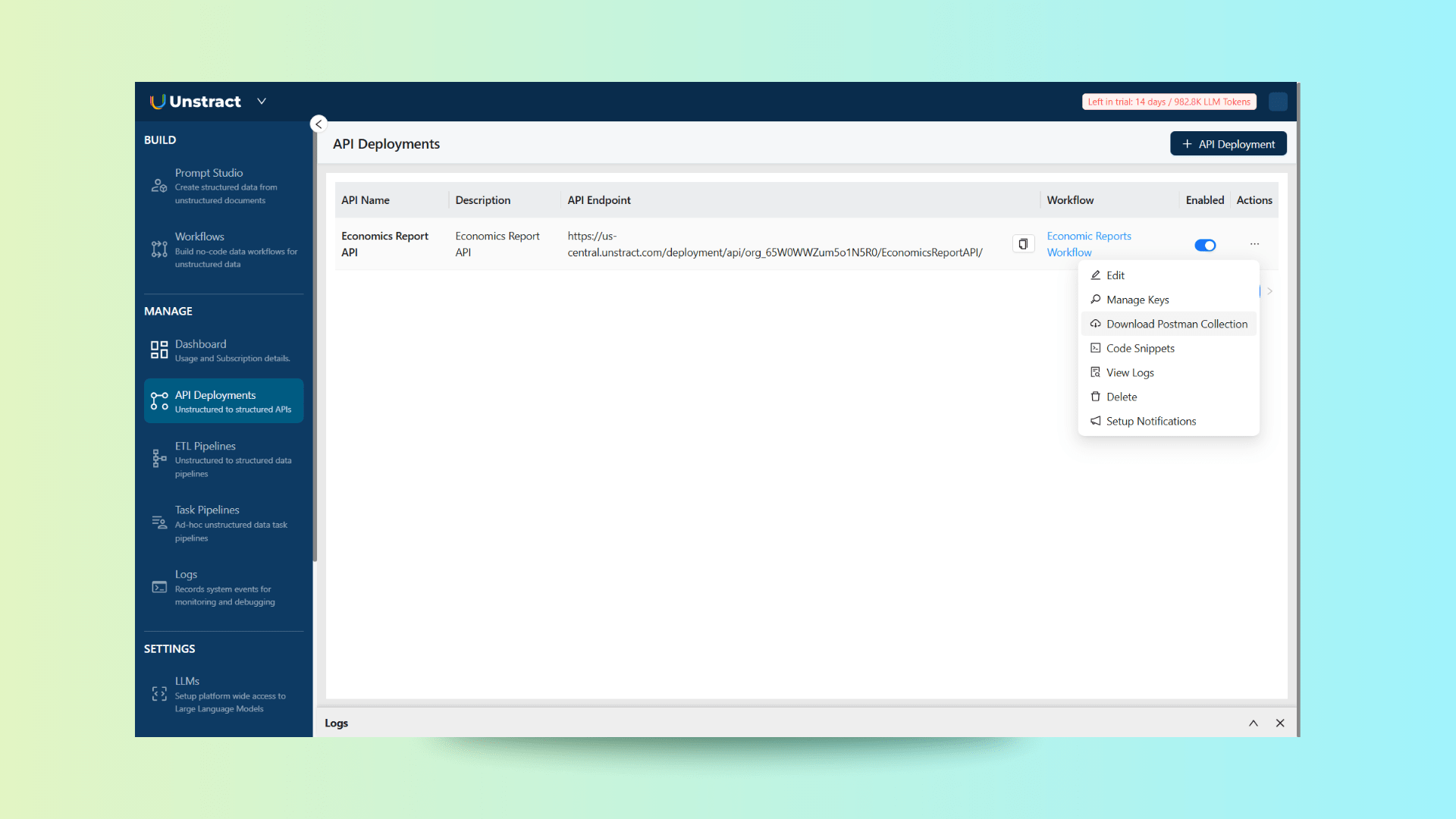
Task: Click the Workflows icon in the sidebar
Action: (x=158, y=249)
